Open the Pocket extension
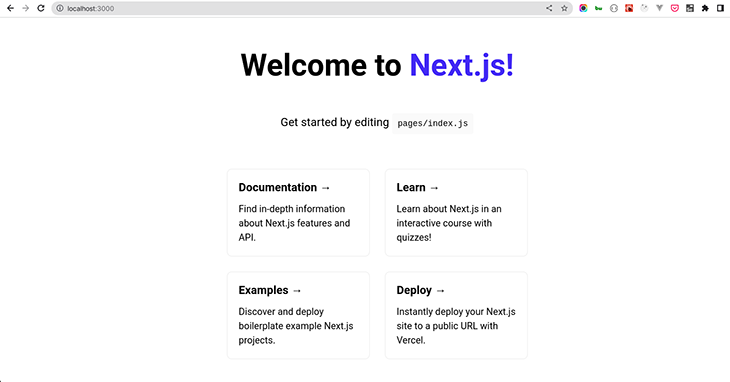The image size is (730, 382). tap(675, 8)
